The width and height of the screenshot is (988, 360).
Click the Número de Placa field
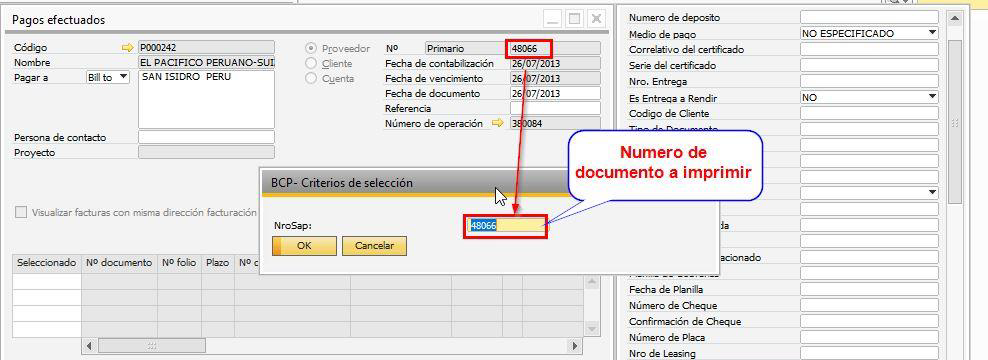click(869, 338)
